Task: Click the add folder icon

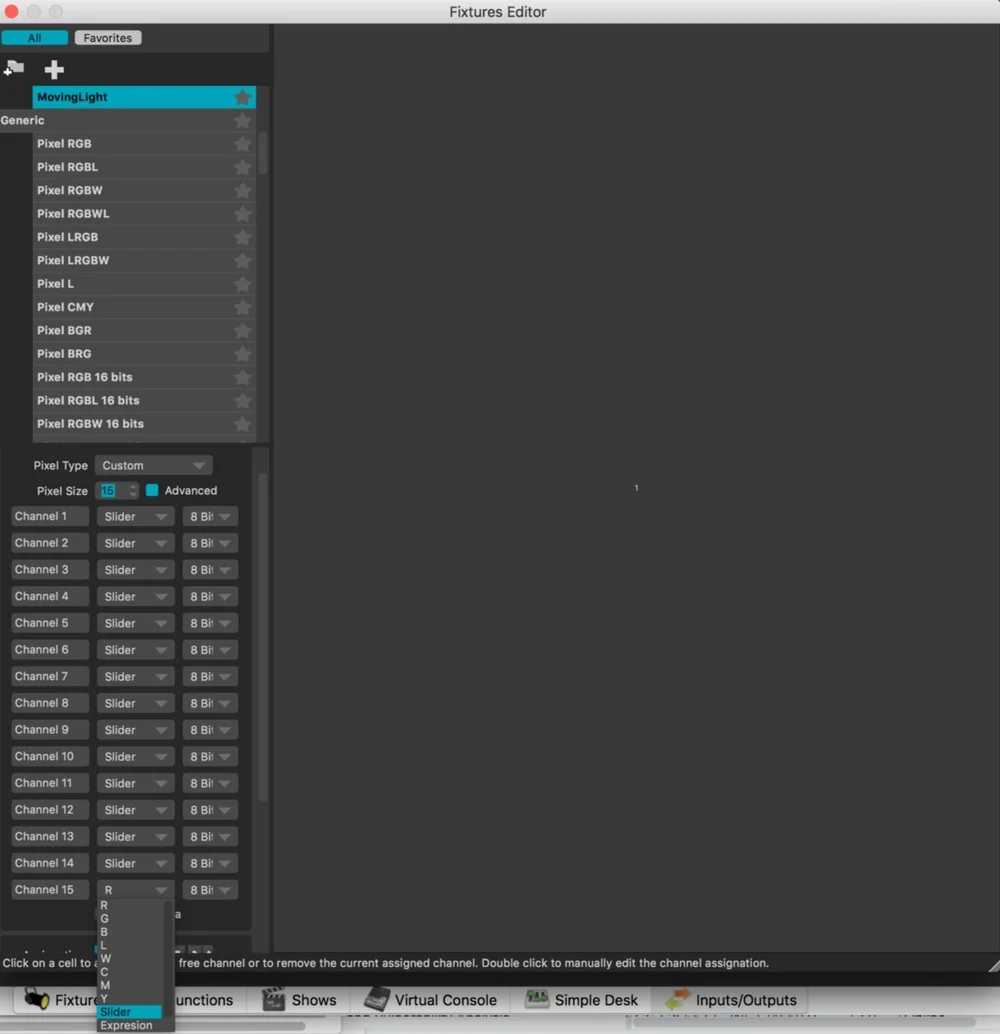Action: coord(14,68)
